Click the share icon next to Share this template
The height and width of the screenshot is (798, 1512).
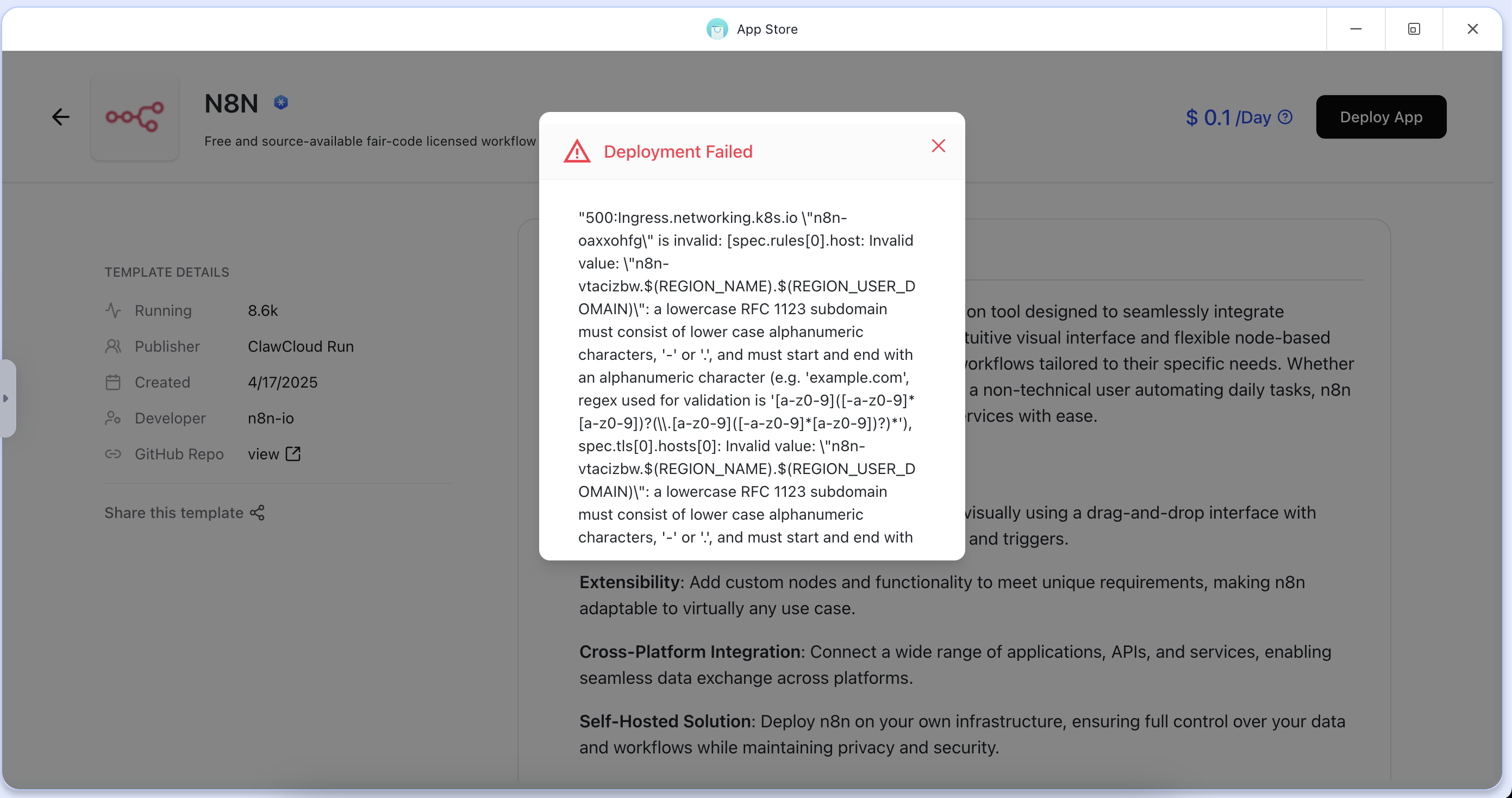257,513
